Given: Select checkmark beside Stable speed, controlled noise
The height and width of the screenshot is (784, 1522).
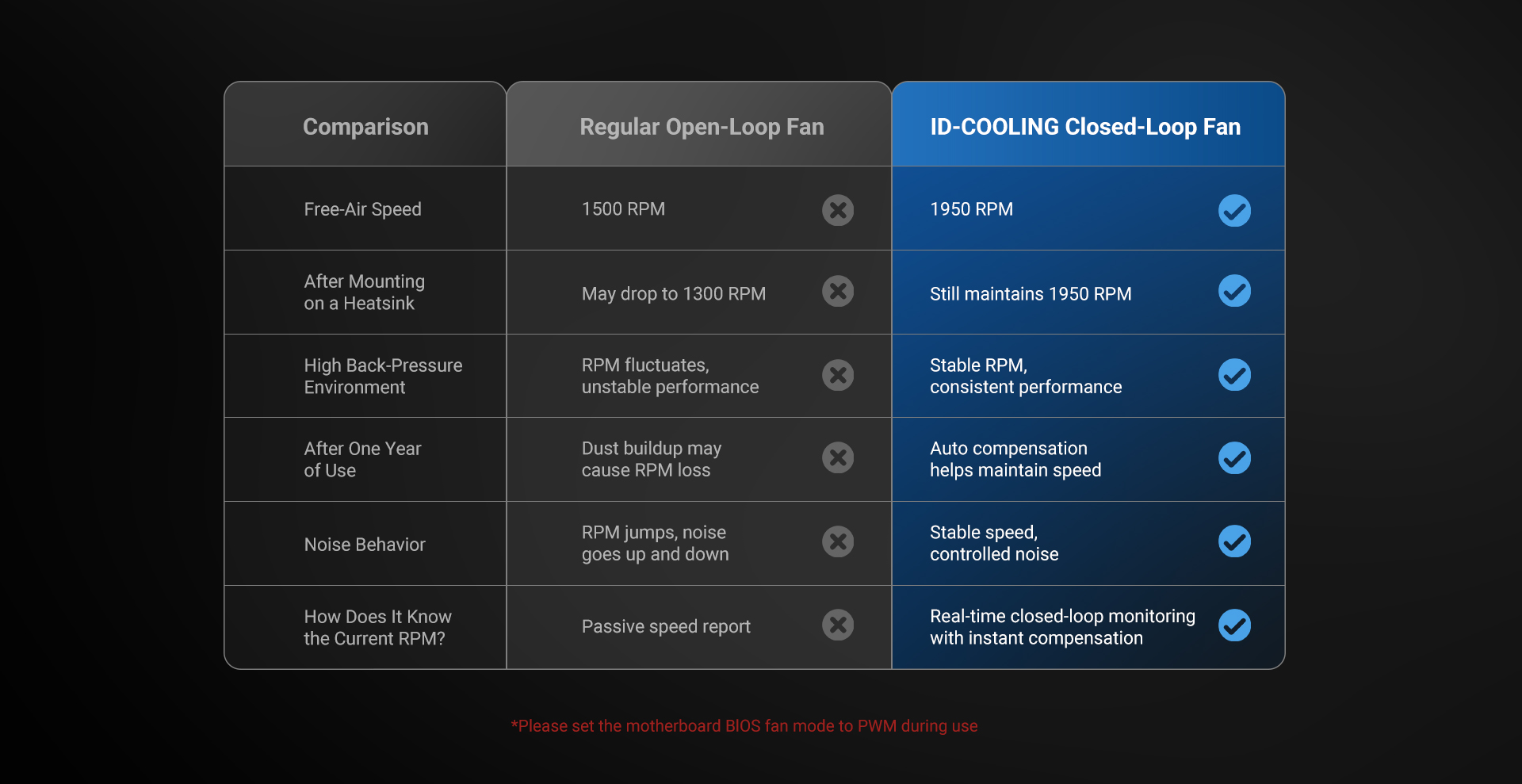Looking at the screenshot, I should point(1234,541).
